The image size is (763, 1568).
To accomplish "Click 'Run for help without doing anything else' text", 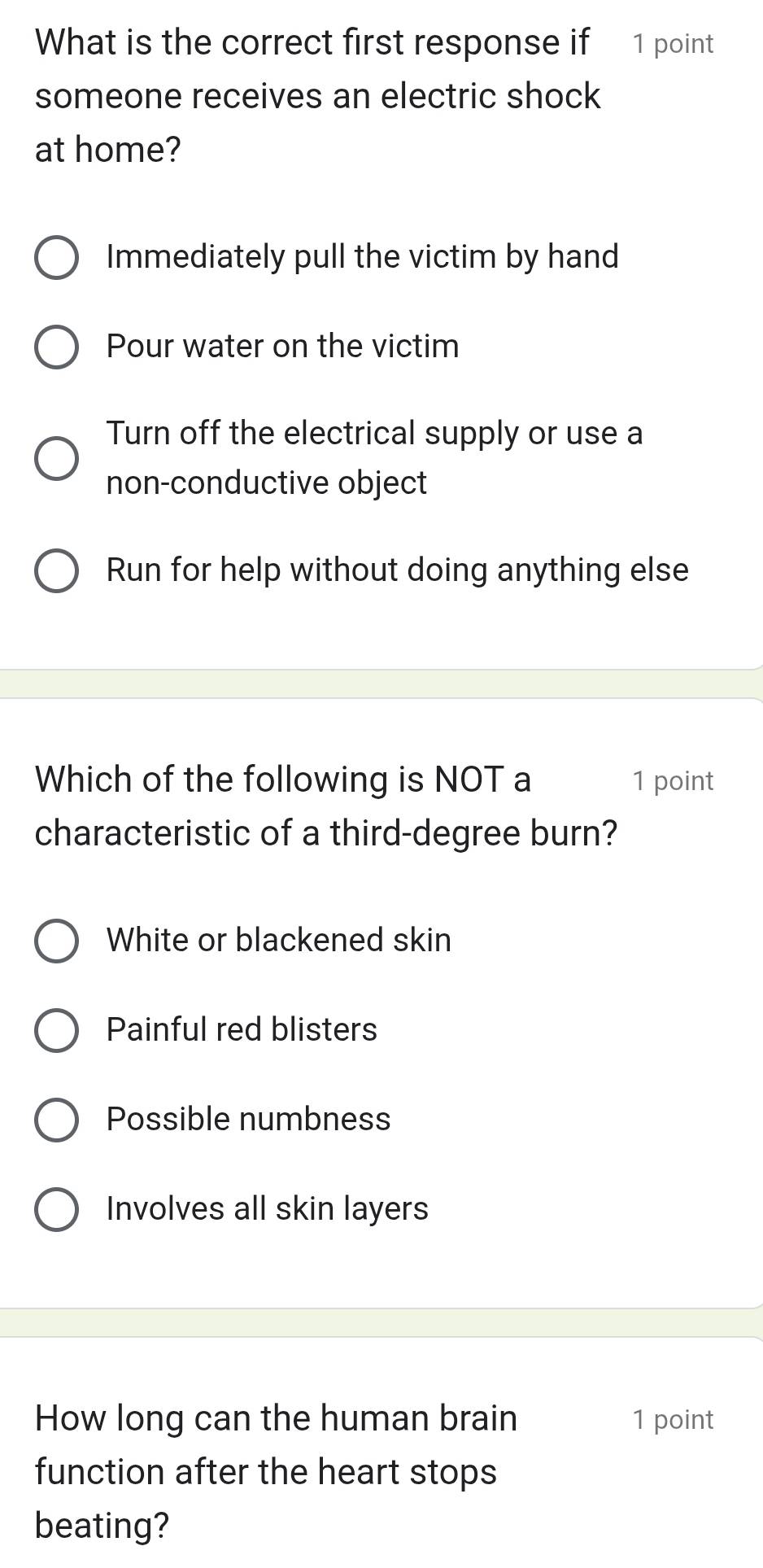I will click(398, 570).
